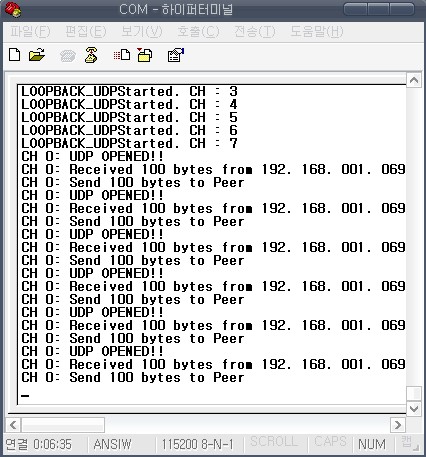Click the Call telephone icon
This screenshot has height=457, width=426.
(x=68, y=56)
